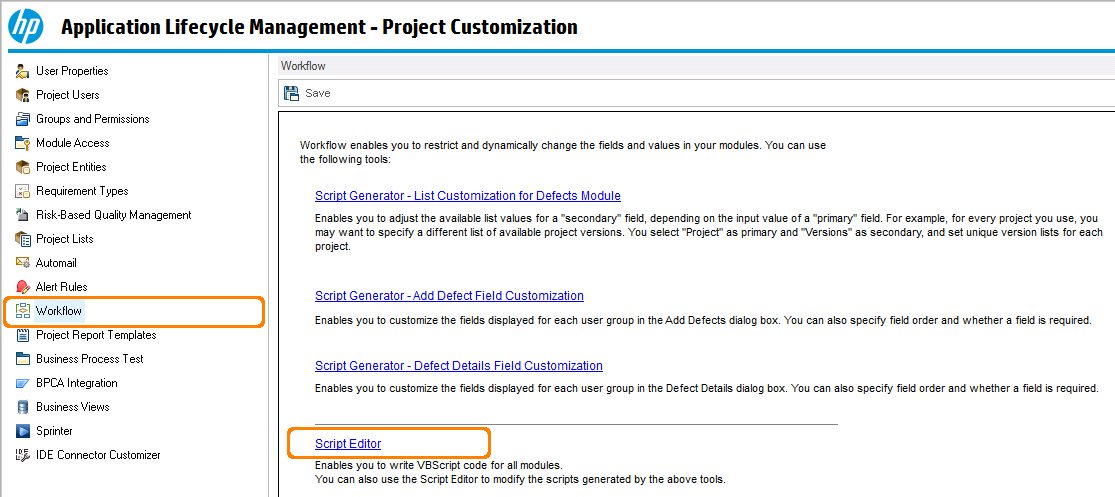The image size is (1115, 497).
Task: Click the User Properties icon in sidebar
Action: (x=23, y=71)
